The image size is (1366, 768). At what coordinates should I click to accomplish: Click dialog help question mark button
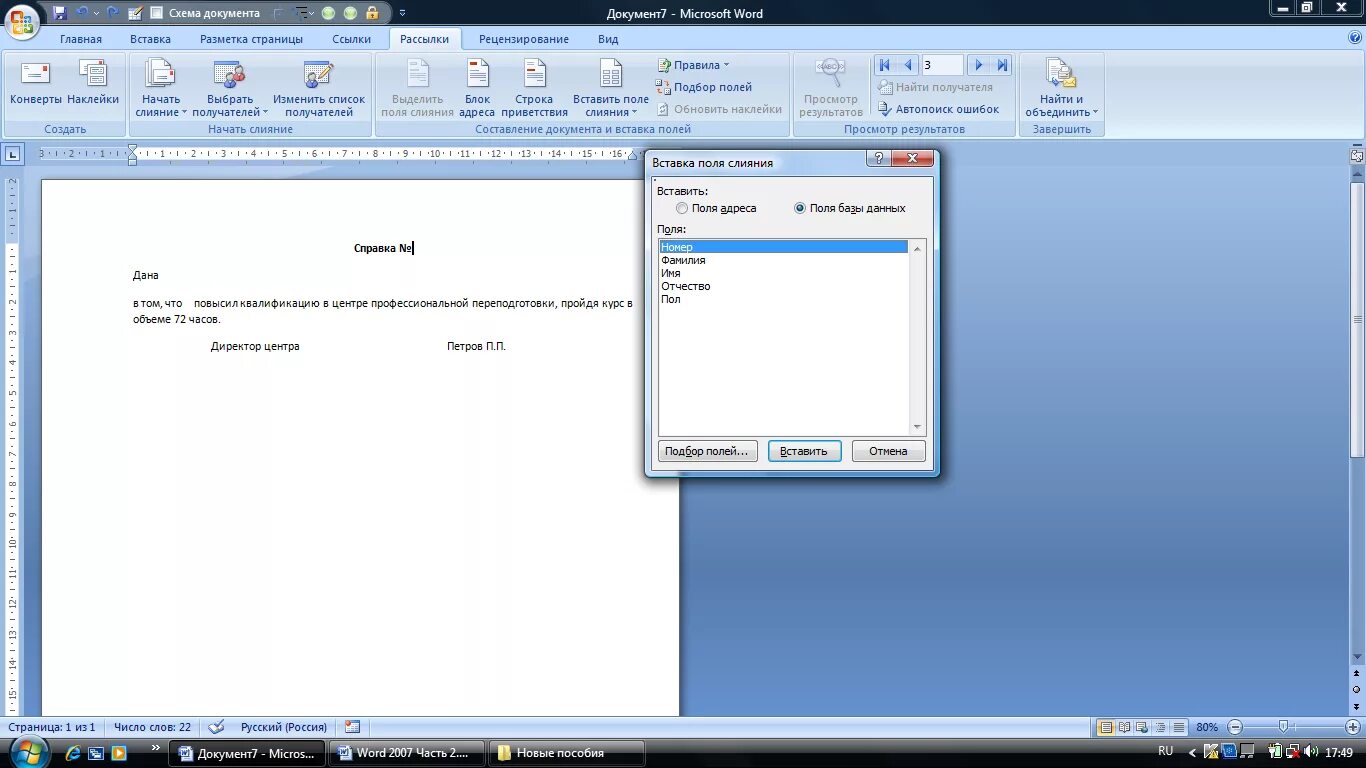click(x=879, y=159)
